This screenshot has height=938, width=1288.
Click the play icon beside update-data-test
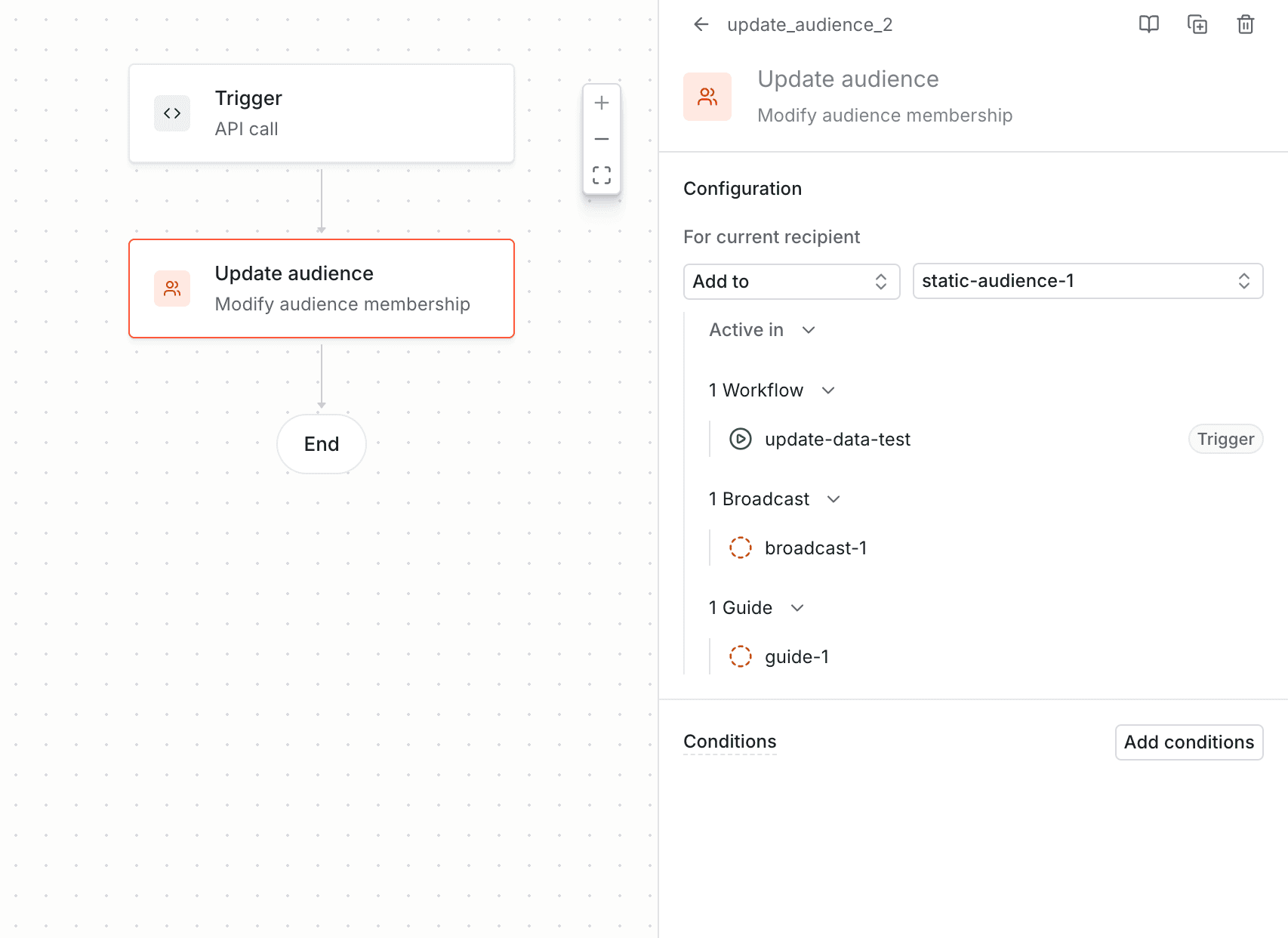pyautogui.click(x=741, y=439)
